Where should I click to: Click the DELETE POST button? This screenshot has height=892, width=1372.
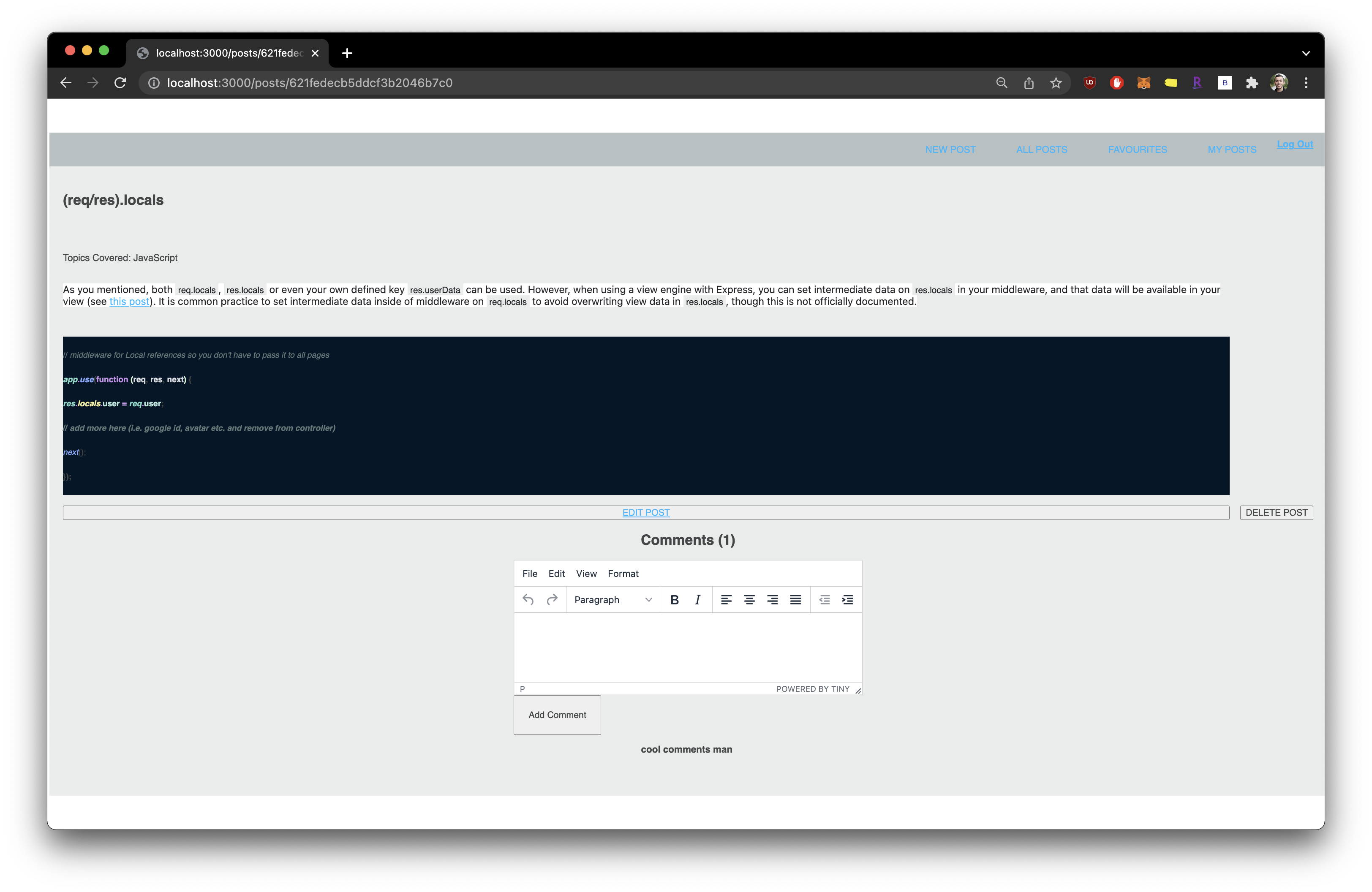tap(1276, 512)
